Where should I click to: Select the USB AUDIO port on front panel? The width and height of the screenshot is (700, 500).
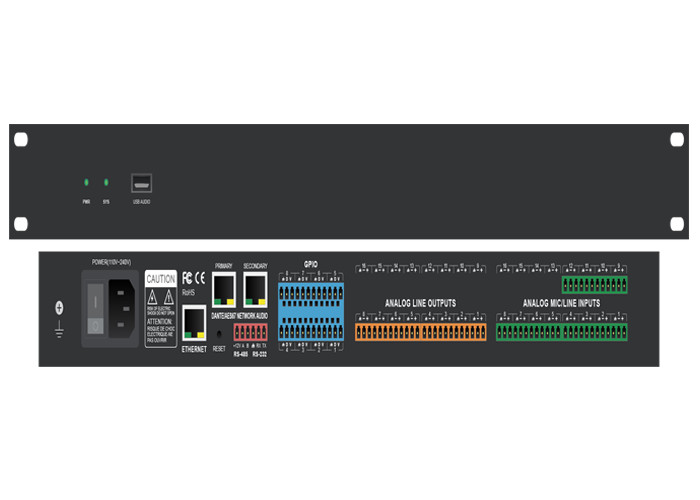coord(141,183)
